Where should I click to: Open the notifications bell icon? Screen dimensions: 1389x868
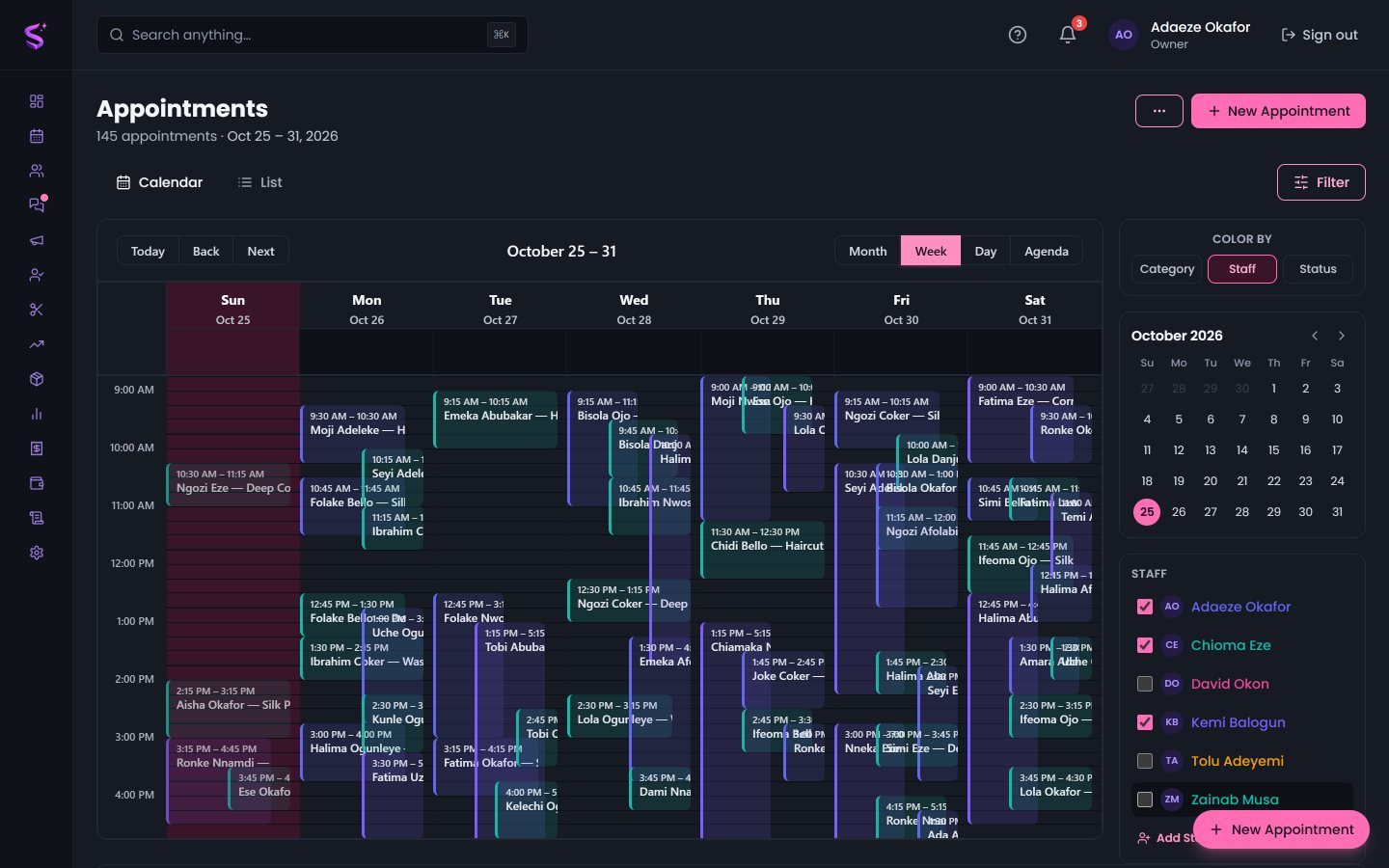pos(1068,35)
